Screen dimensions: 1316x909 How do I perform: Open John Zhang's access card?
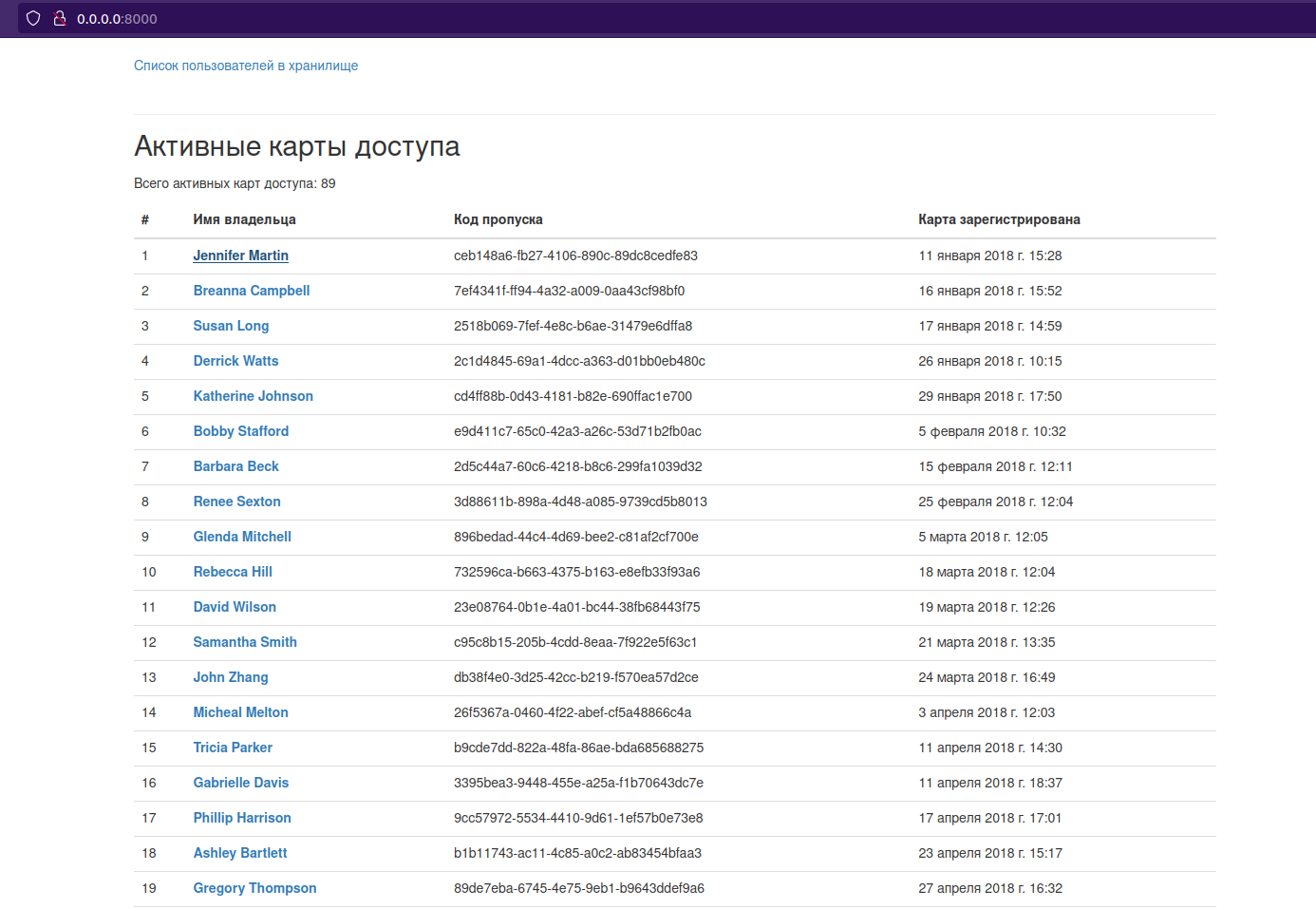pyautogui.click(x=230, y=676)
